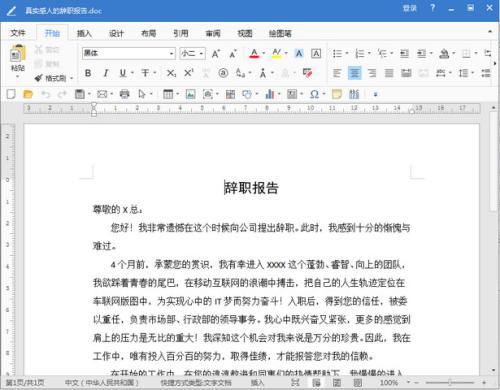
Task: Toggle subscript formatting
Action: pos(171,73)
